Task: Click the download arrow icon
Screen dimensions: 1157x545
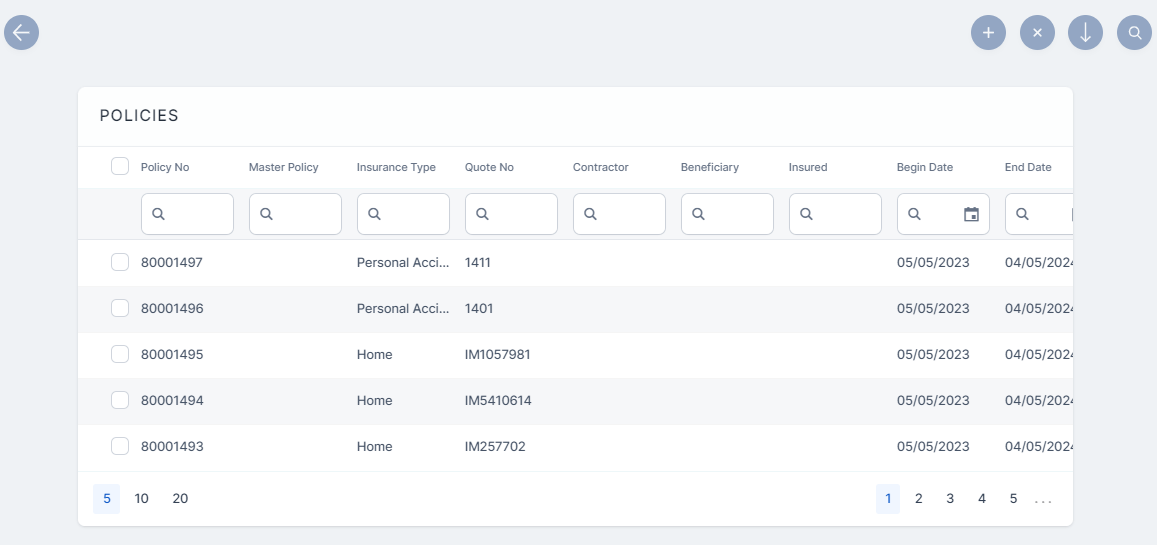Action: pyautogui.click(x=1085, y=32)
